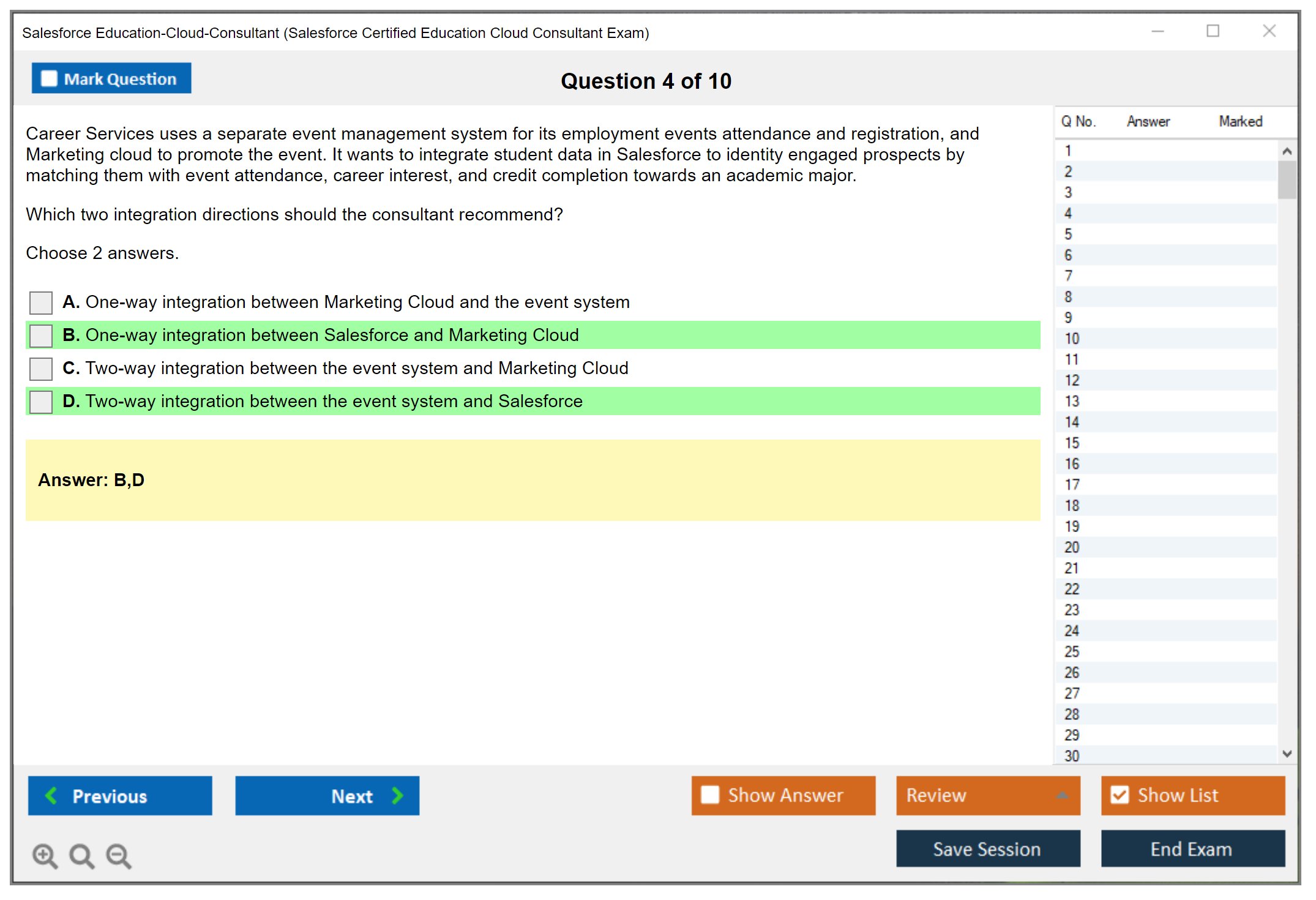Check answer option A checkbox

tap(41, 302)
